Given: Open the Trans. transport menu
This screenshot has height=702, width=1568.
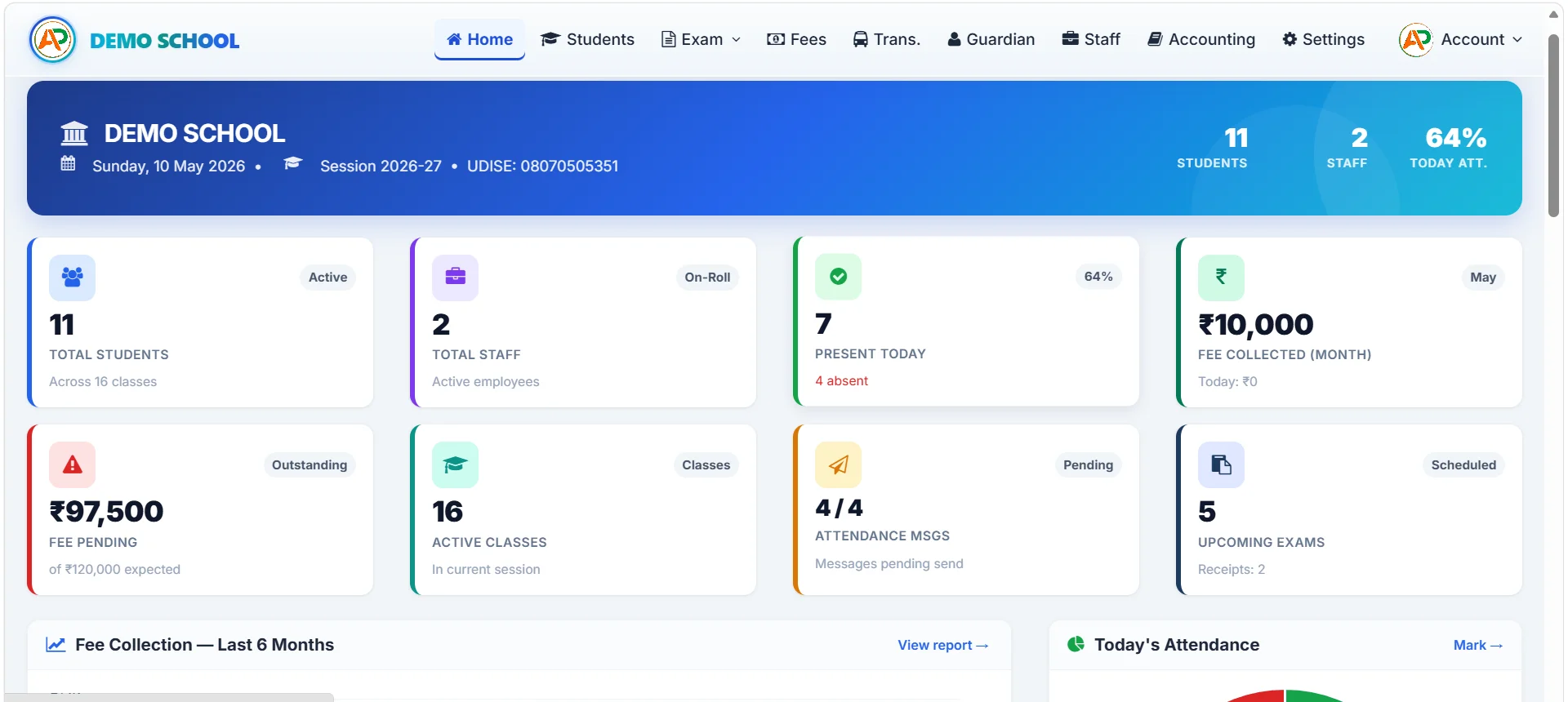Looking at the screenshot, I should [886, 39].
